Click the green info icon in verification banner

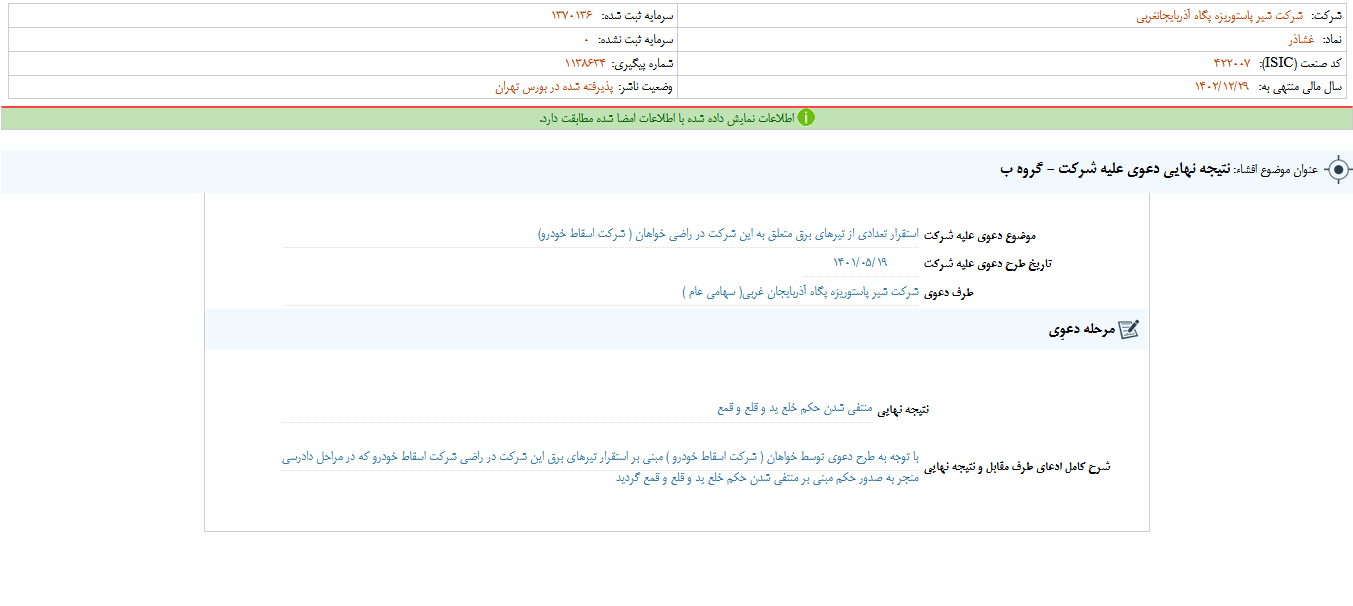click(x=806, y=118)
